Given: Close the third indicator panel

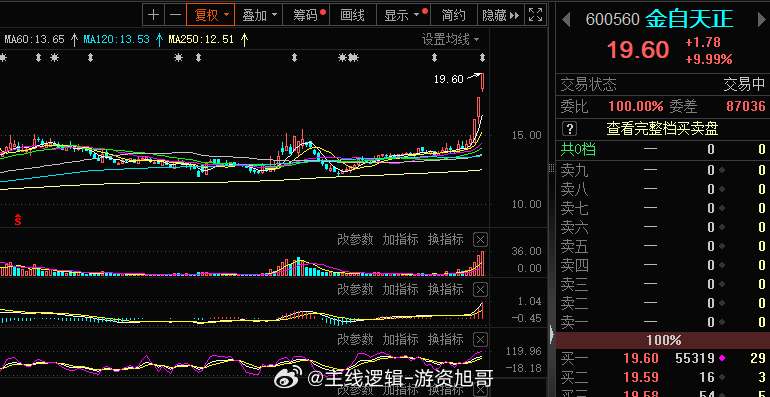Looking at the screenshot, I should 481,339.
